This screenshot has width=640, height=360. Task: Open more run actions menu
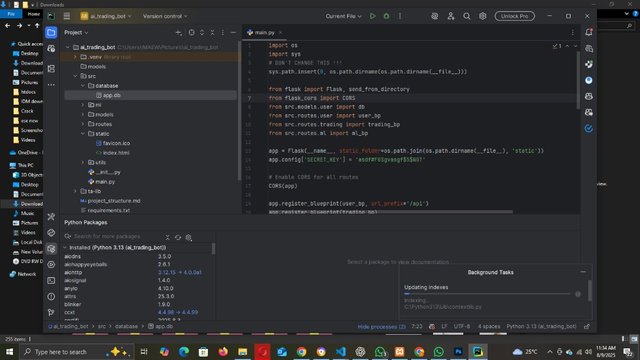coord(400,16)
